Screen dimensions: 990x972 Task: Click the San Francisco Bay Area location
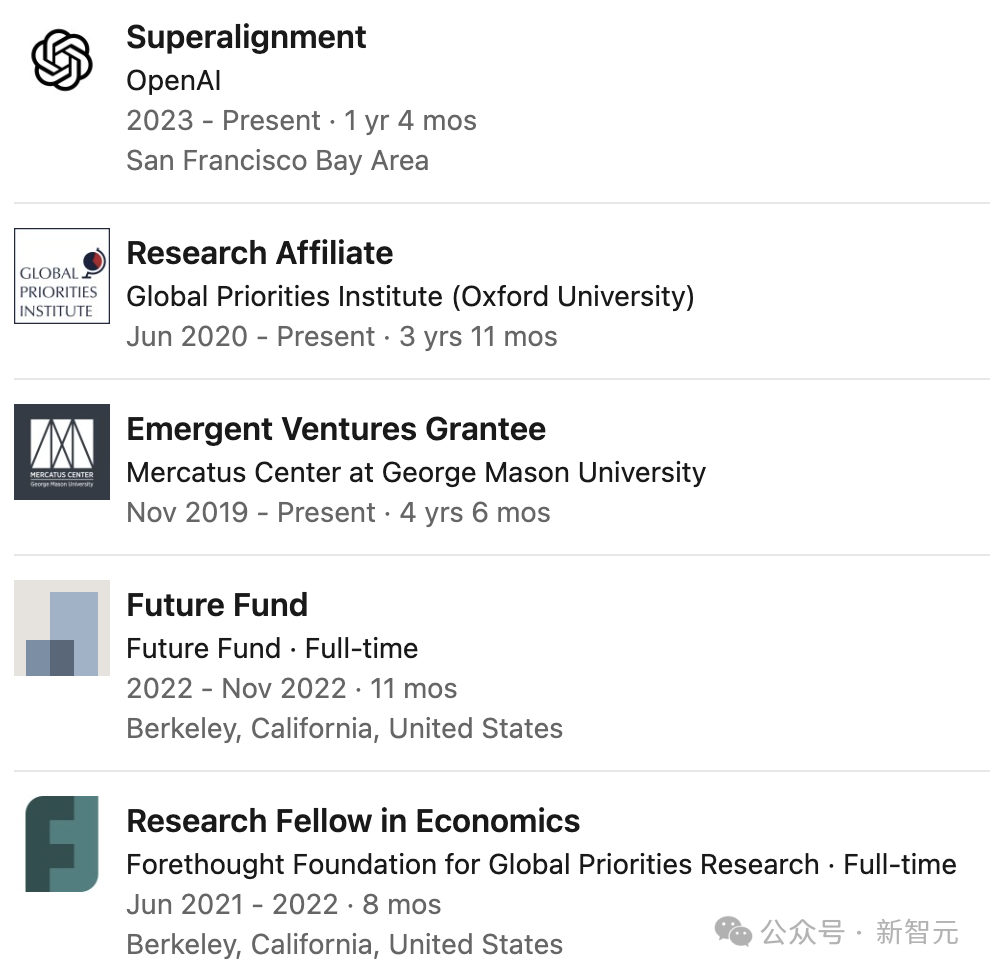pyautogui.click(x=277, y=161)
